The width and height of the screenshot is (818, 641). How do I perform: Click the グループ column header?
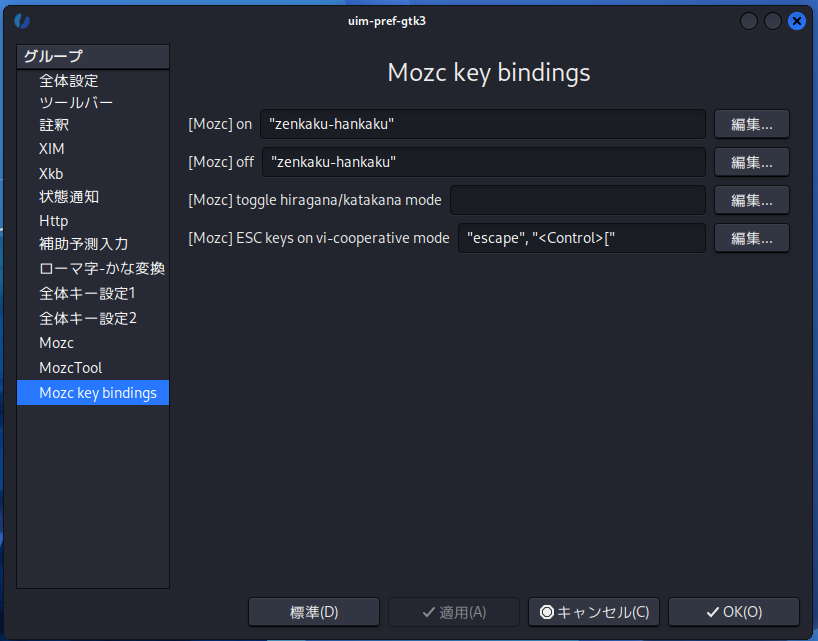[93, 56]
